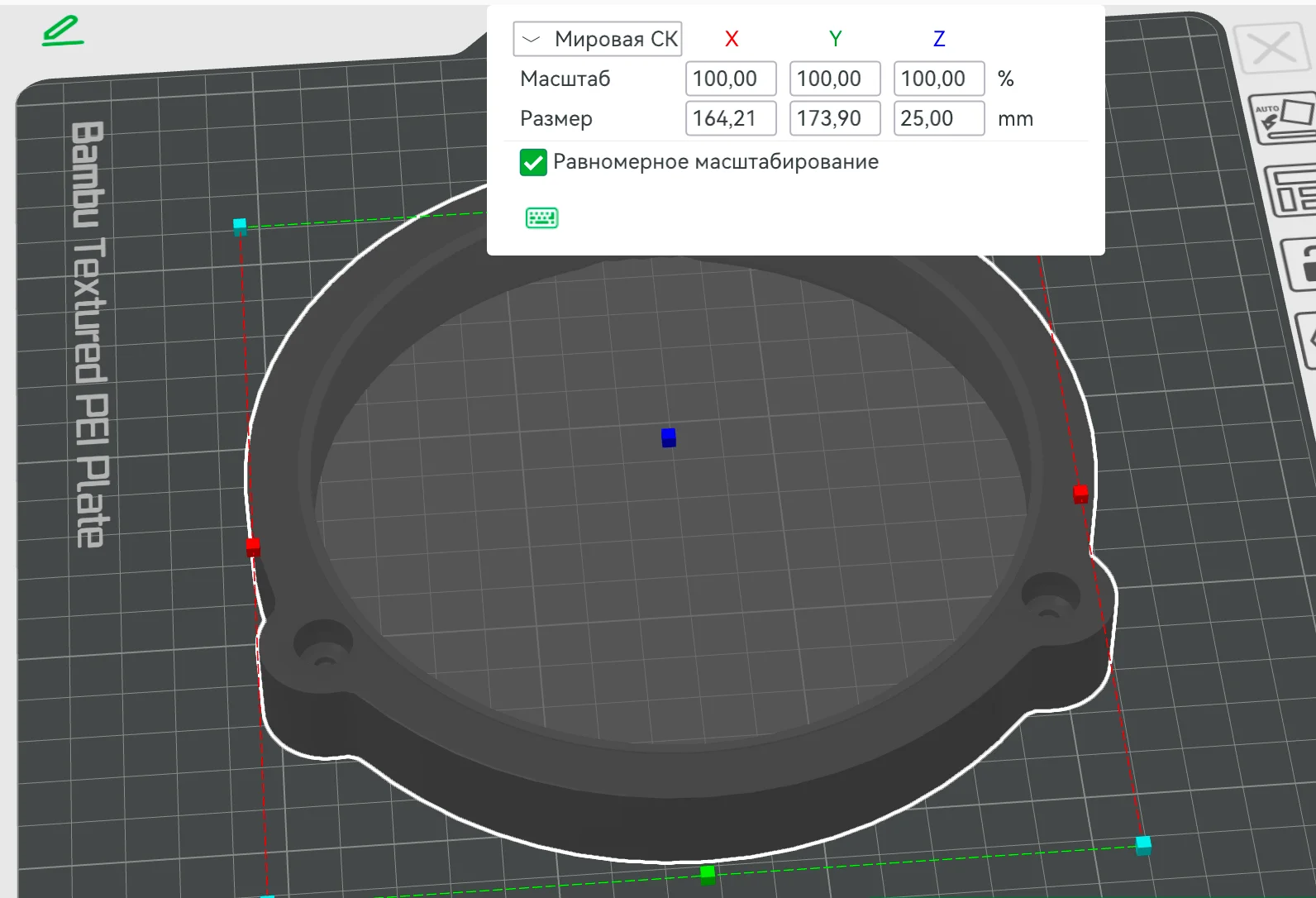Click the Масштаб row label
1316x898 pixels.
pyautogui.click(x=565, y=79)
